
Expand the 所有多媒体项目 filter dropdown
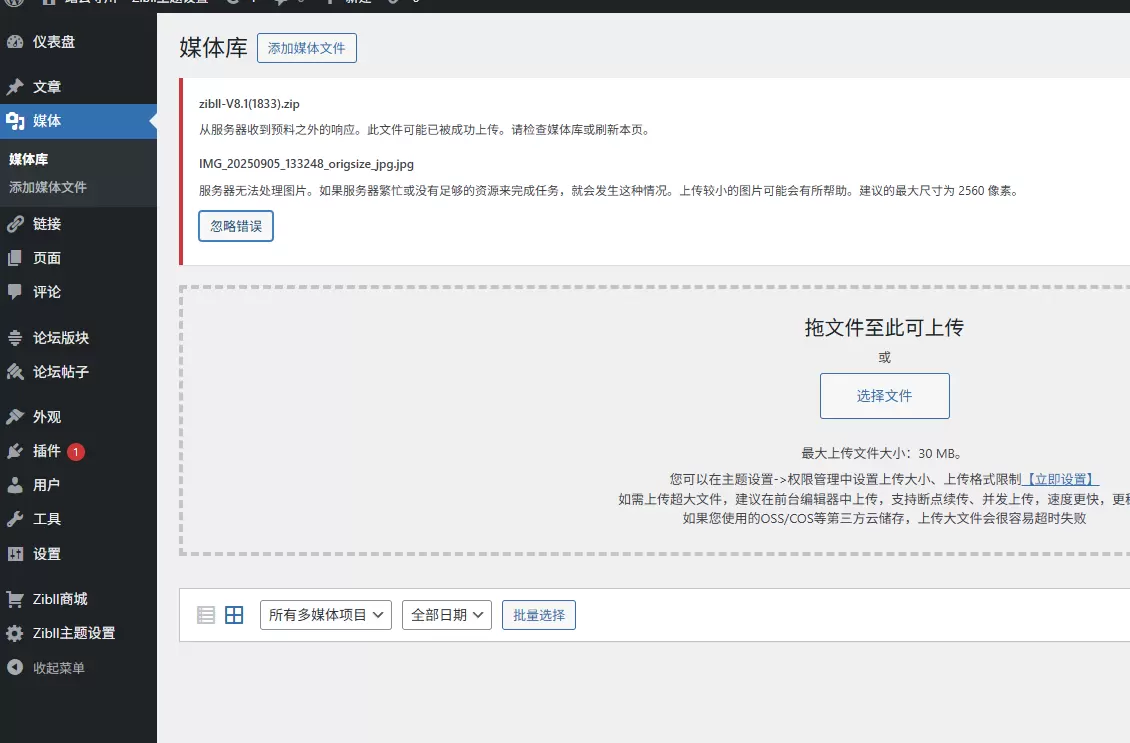(326, 615)
